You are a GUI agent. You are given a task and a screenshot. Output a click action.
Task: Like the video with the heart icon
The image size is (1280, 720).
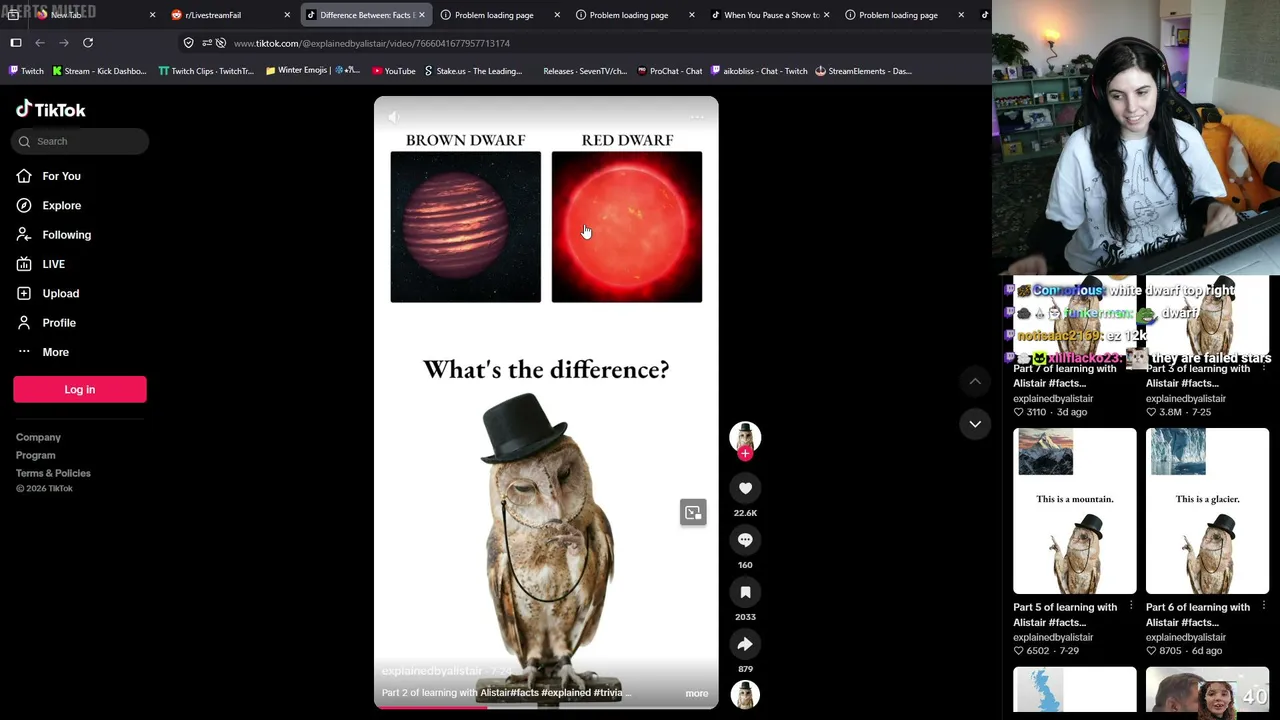745,488
